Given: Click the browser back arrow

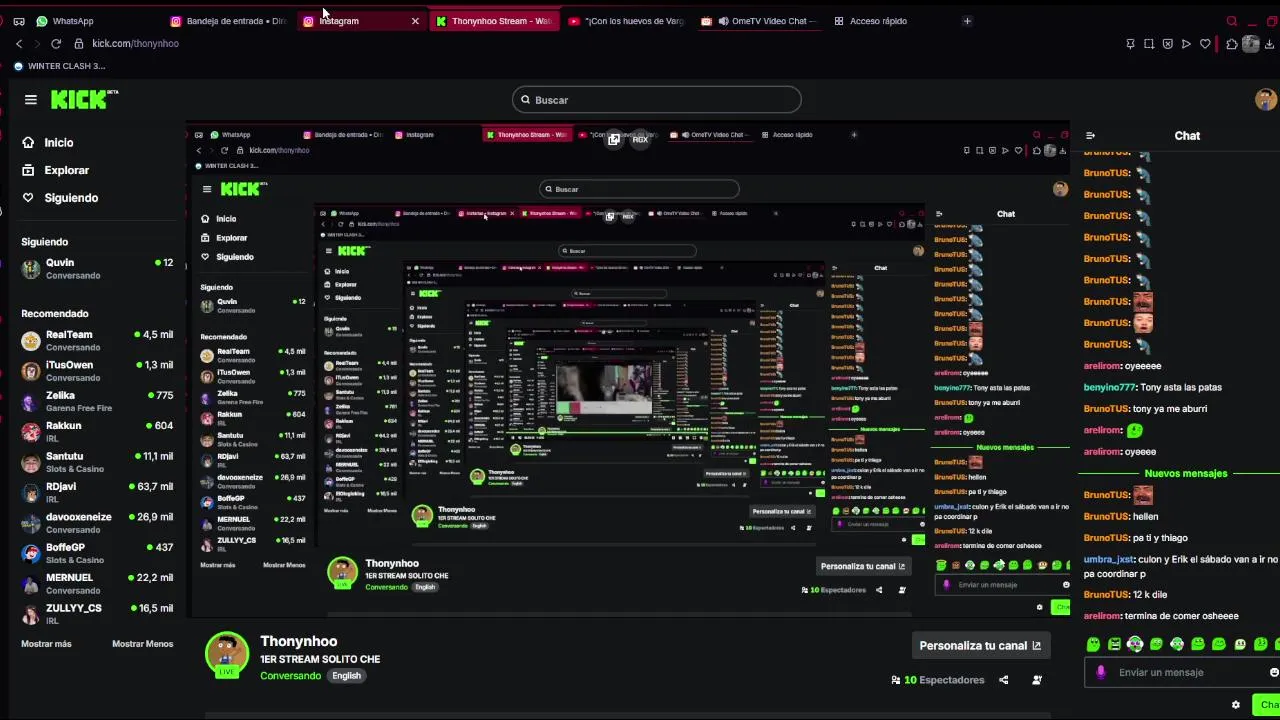Looking at the screenshot, I should point(19,44).
